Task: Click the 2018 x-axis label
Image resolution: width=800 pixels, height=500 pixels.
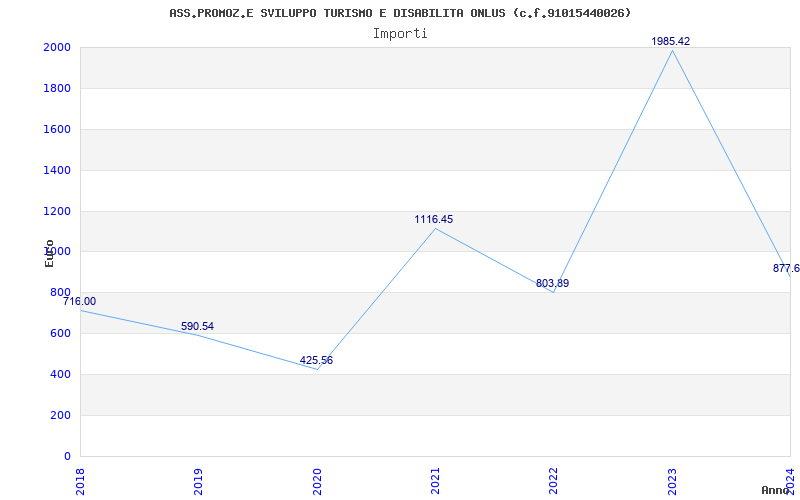Action: click(x=80, y=481)
